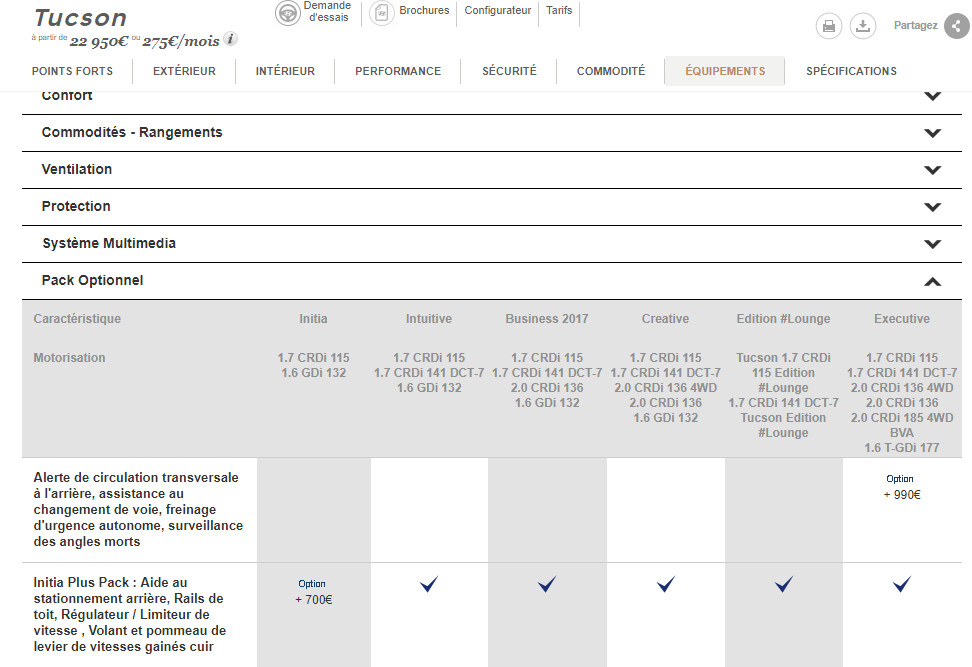Expand the Confort section chevron

coord(932,96)
